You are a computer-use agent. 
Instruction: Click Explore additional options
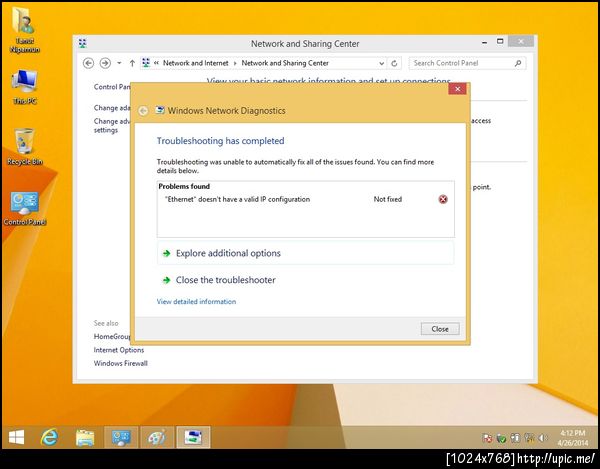click(x=305, y=253)
